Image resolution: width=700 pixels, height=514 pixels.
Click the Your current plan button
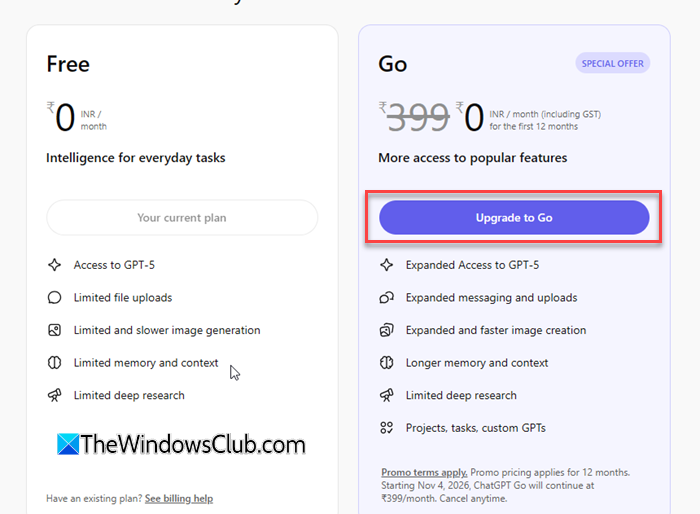tap(182, 217)
